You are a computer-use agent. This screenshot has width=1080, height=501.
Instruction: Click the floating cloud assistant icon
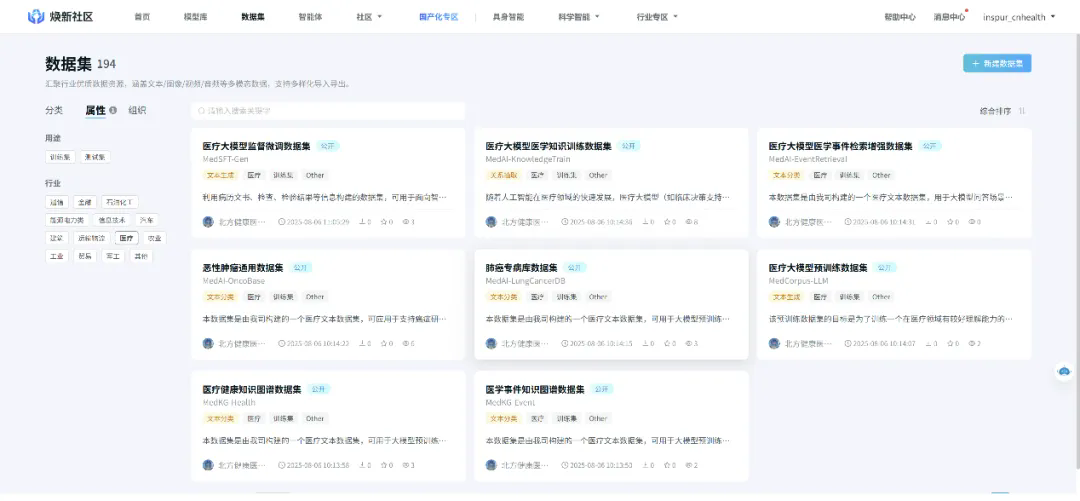(1064, 372)
